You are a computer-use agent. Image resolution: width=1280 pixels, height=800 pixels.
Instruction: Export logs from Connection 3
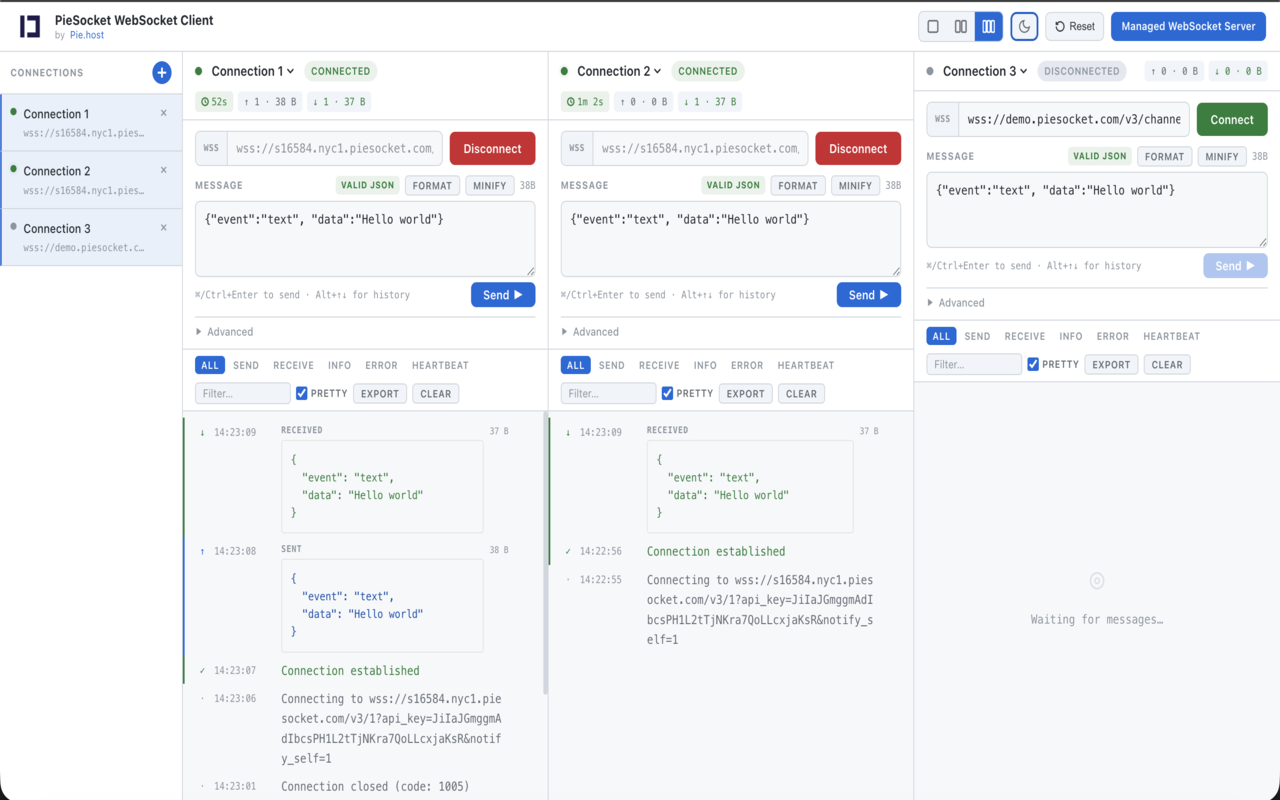[1111, 365]
